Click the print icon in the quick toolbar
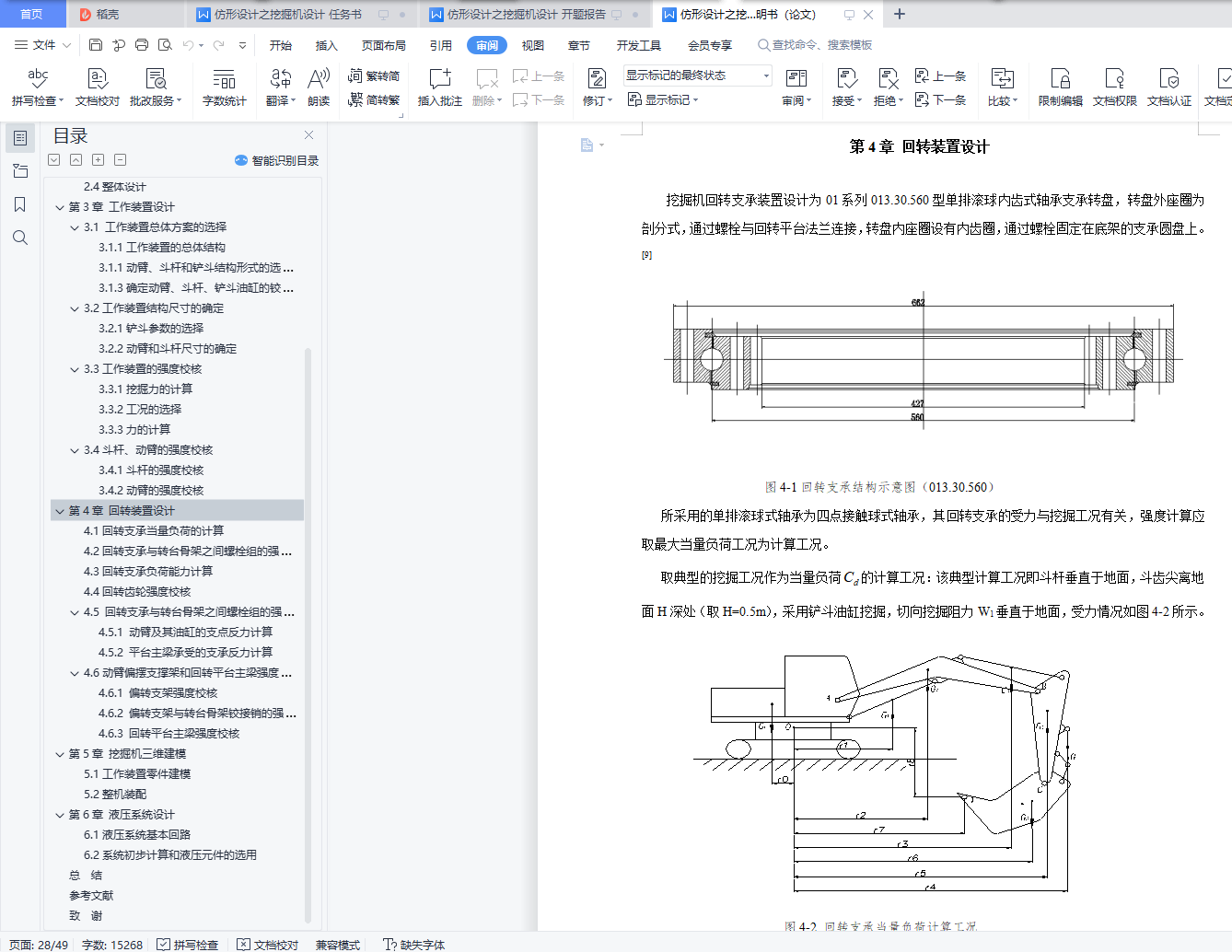1232x952 pixels. [142, 45]
